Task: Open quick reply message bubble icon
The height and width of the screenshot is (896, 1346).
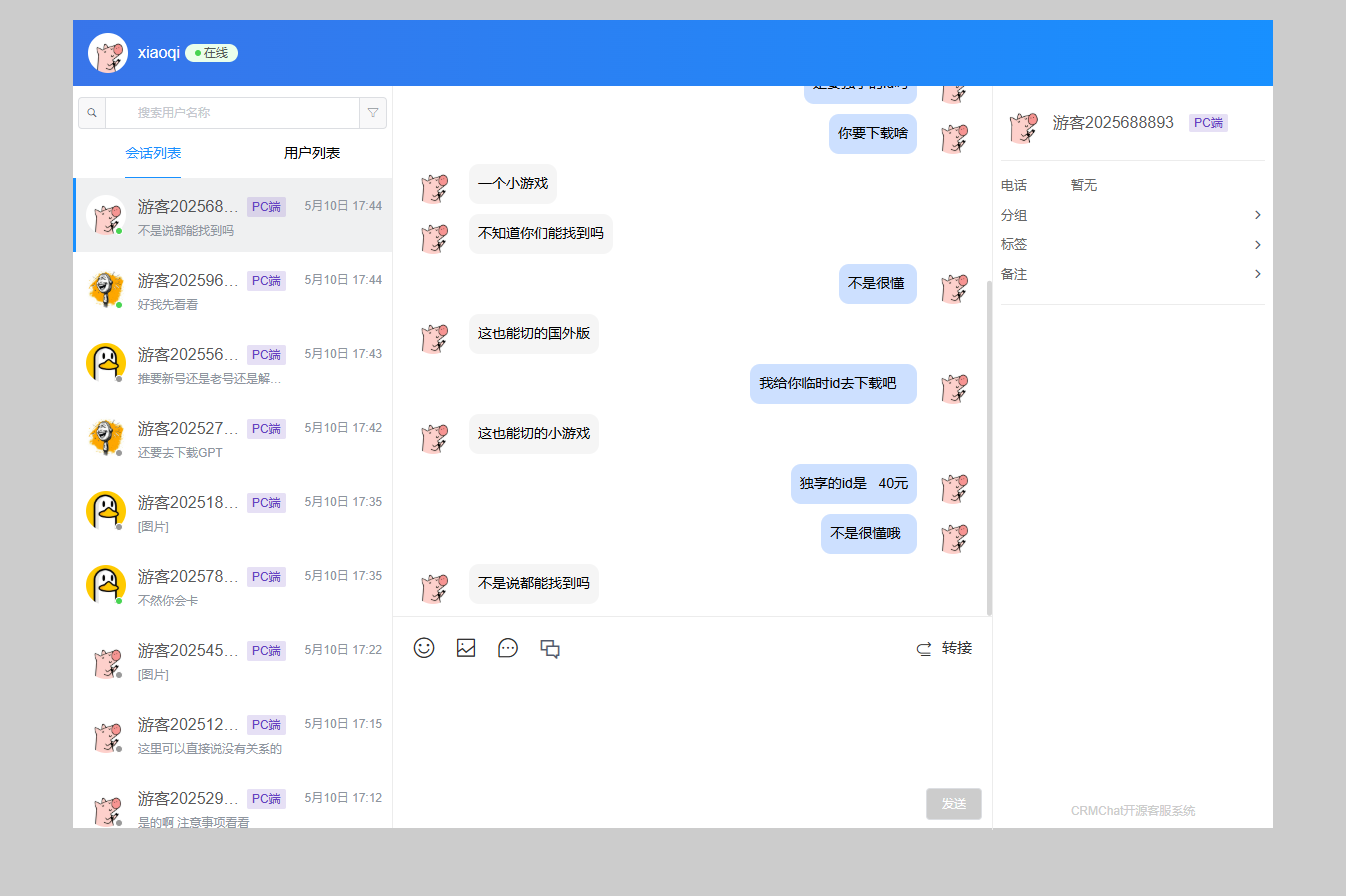Action: (508, 648)
